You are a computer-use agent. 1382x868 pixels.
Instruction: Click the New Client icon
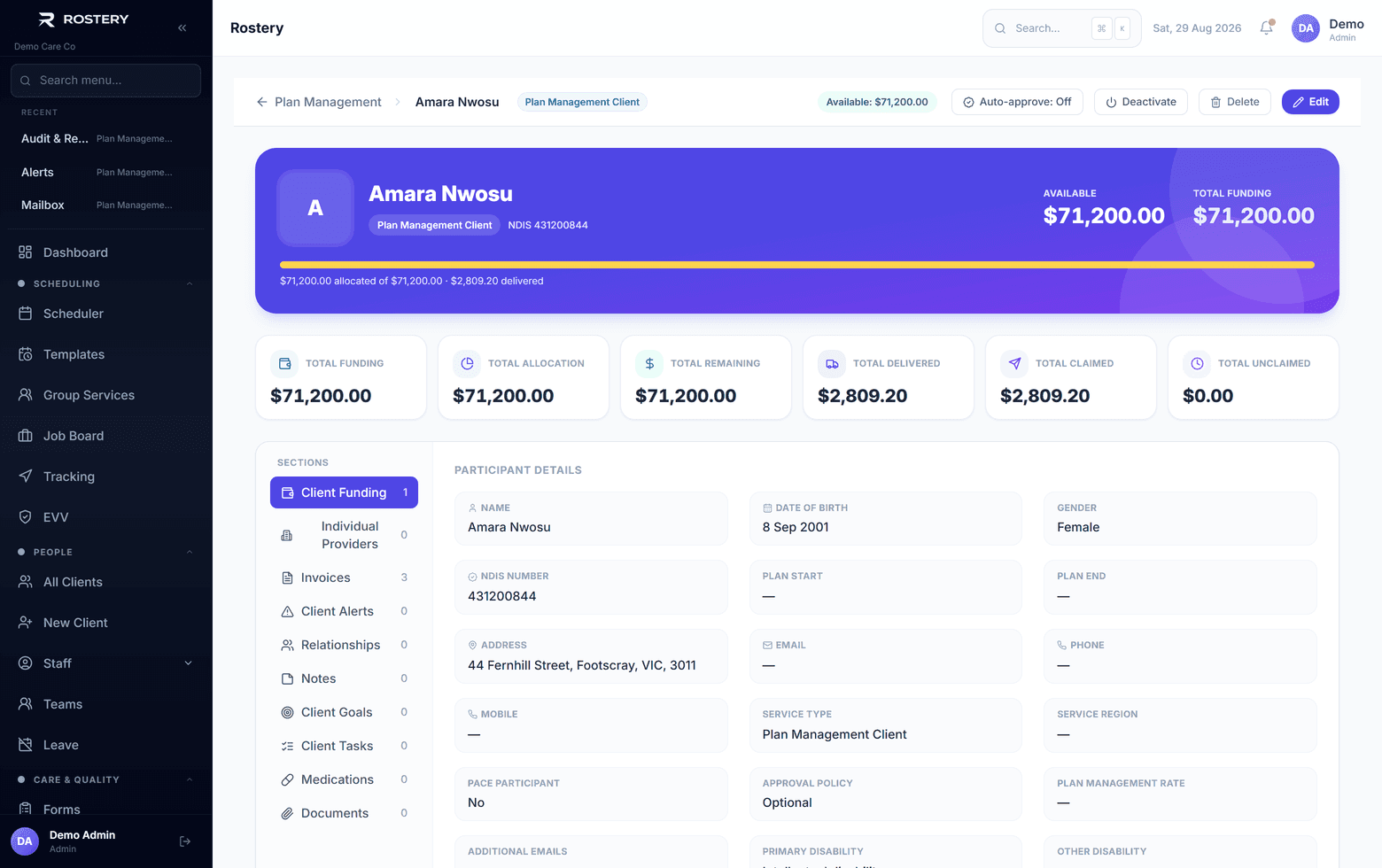point(26,623)
